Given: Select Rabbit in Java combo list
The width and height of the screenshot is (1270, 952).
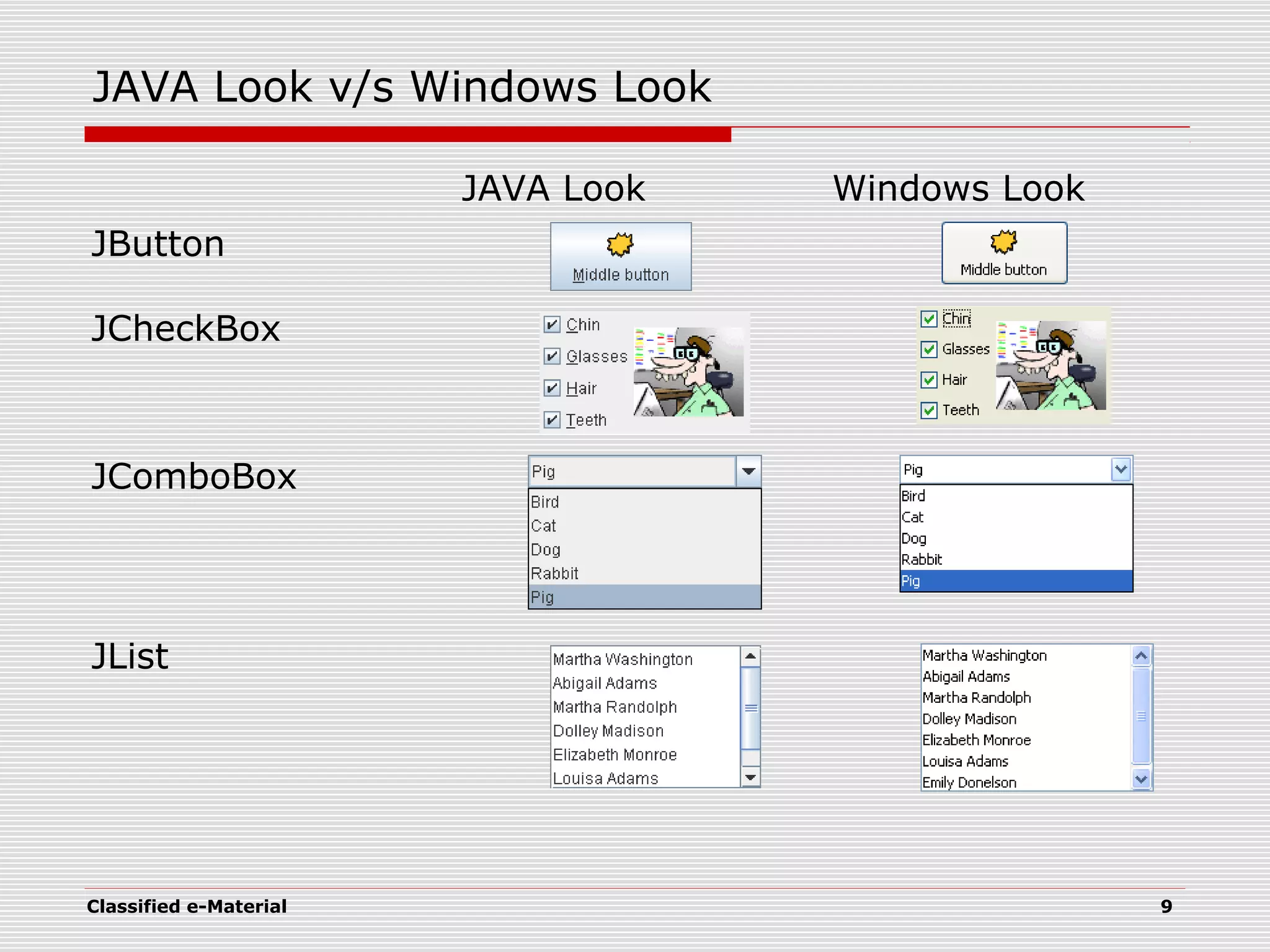Looking at the screenshot, I should (645, 573).
